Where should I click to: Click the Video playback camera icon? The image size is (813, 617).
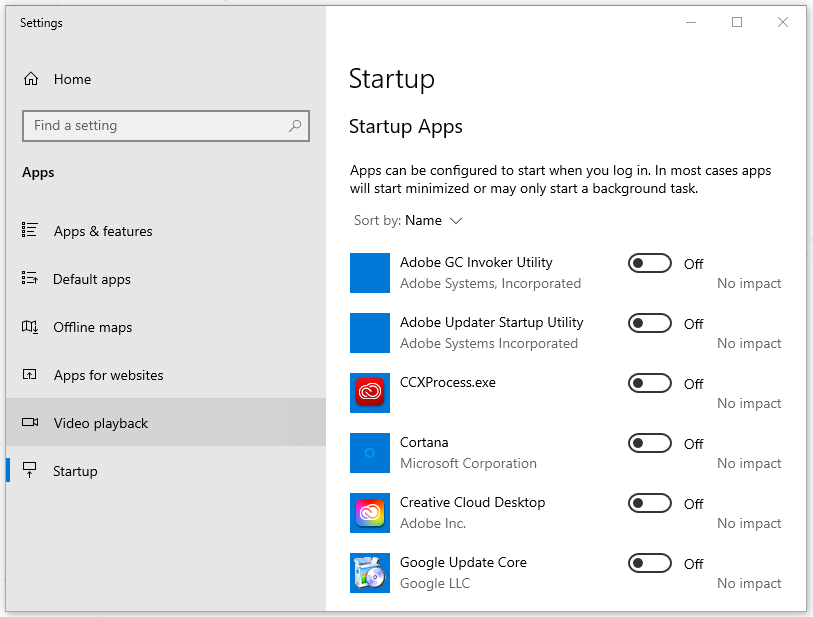(x=30, y=423)
